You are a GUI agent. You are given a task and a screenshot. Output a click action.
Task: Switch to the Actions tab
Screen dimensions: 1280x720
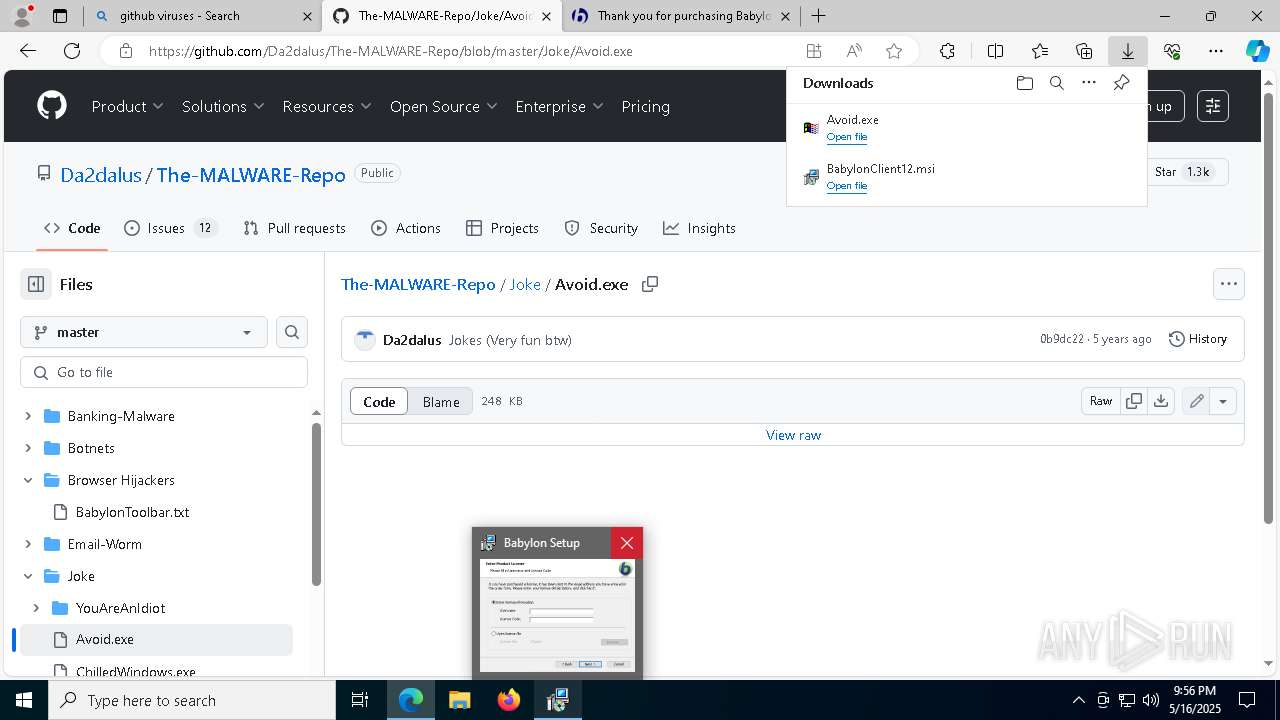point(406,228)
